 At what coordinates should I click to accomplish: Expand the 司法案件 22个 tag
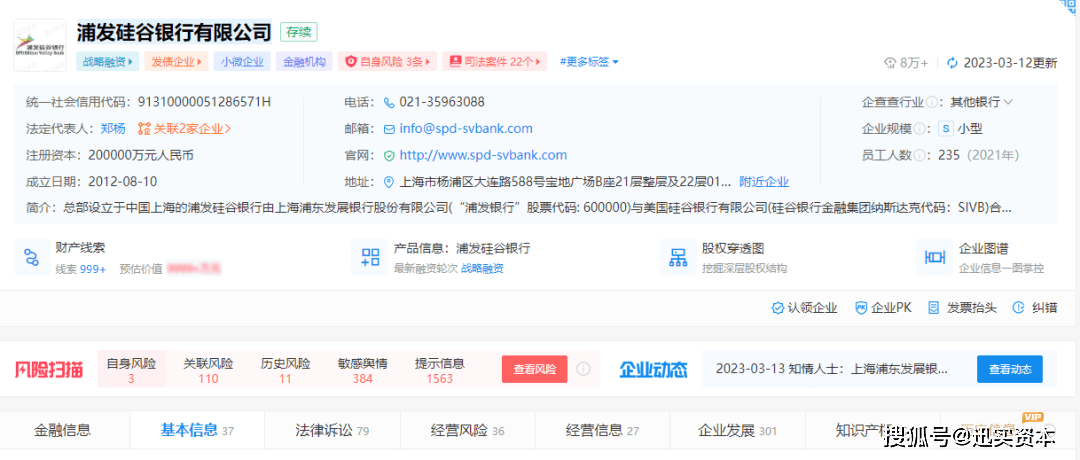click(x=494, y=62)
